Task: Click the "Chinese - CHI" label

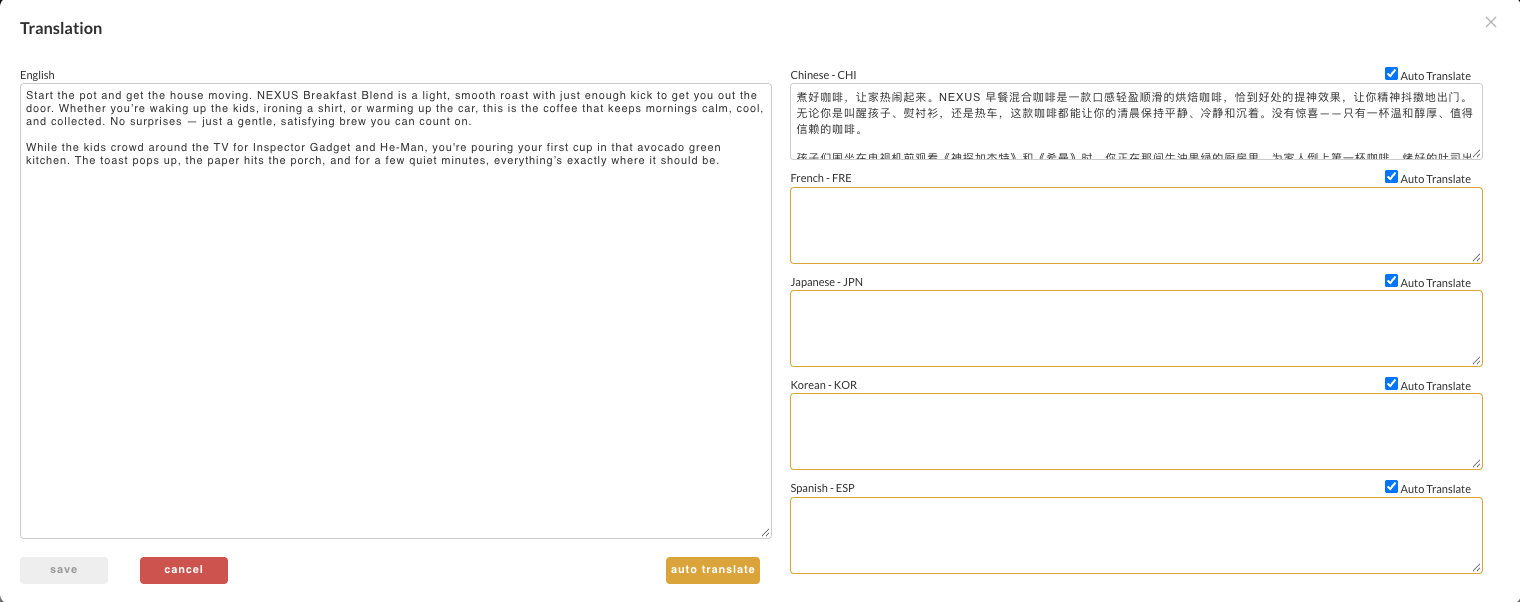Action: (823, 75)
